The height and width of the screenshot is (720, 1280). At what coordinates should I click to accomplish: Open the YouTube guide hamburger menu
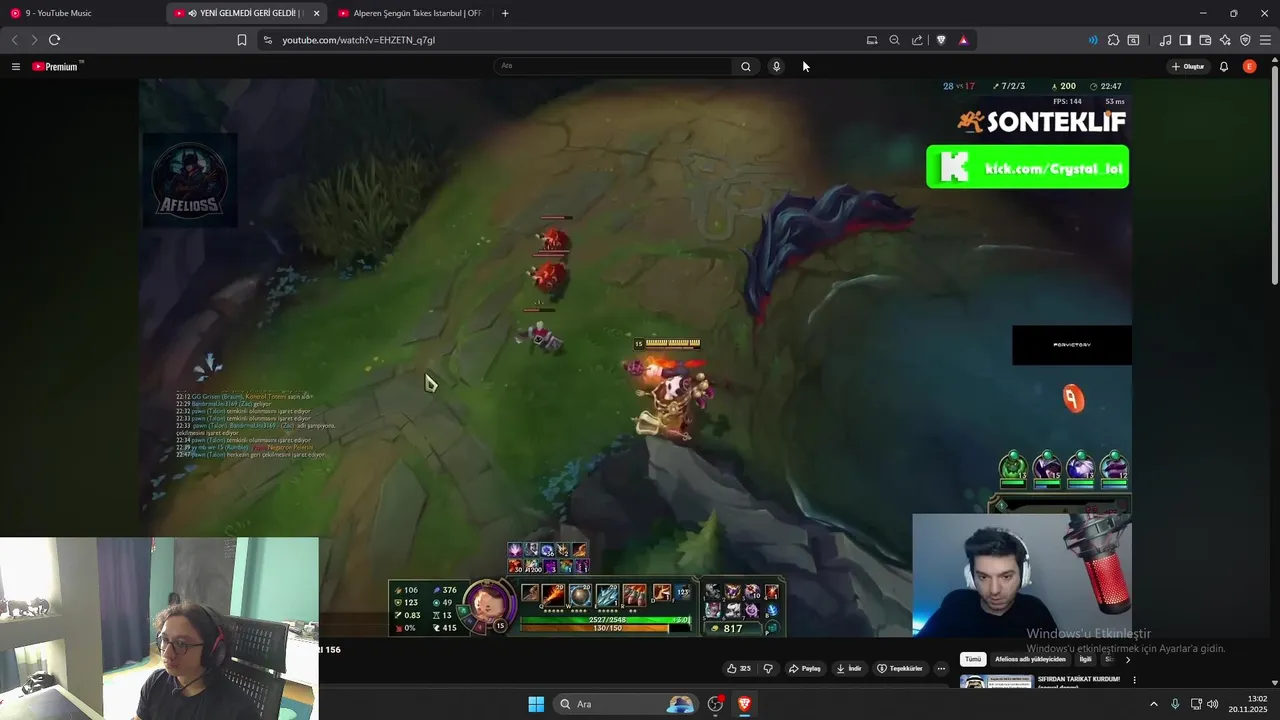pyautogui.click(x=15, y=66)
